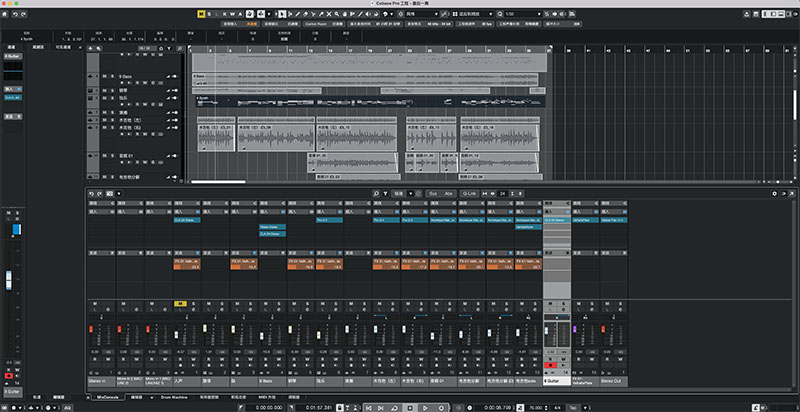800x412 pixels.
Task: Disable record arm on 8 Guitar channel
Action: [x=551, y=365]
